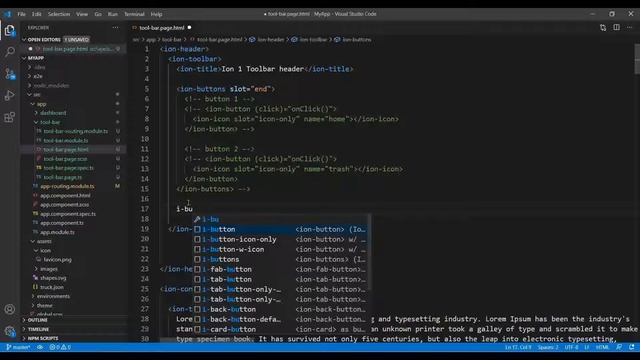Viewport: 640px width, 360px height.
Task: Expand the Timeline section
Action: coord(74,329)
